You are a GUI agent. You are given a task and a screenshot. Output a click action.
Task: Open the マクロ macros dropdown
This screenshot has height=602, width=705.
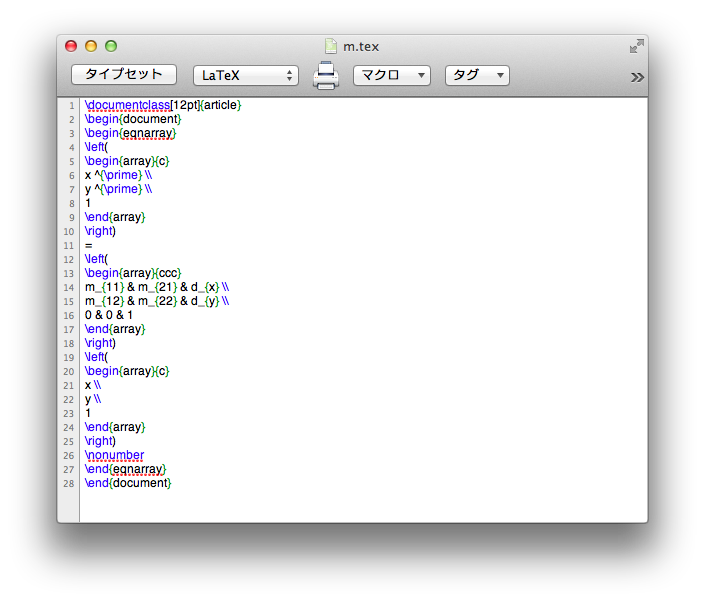(x=391, y=75)
